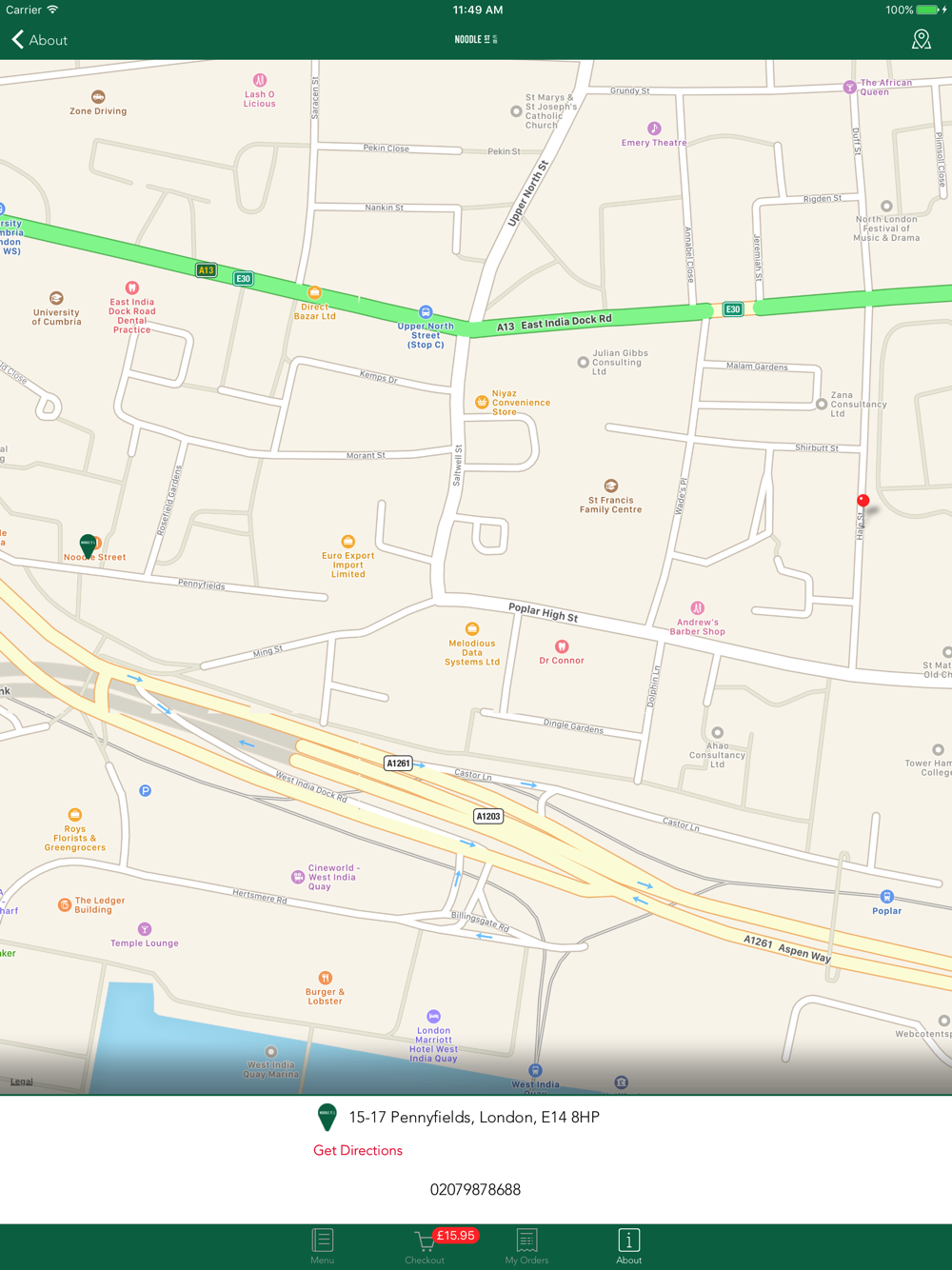The height and width of the screenshot is (1270, 952).
Task: Tap the parking P icon
Action: coord(145,790)
